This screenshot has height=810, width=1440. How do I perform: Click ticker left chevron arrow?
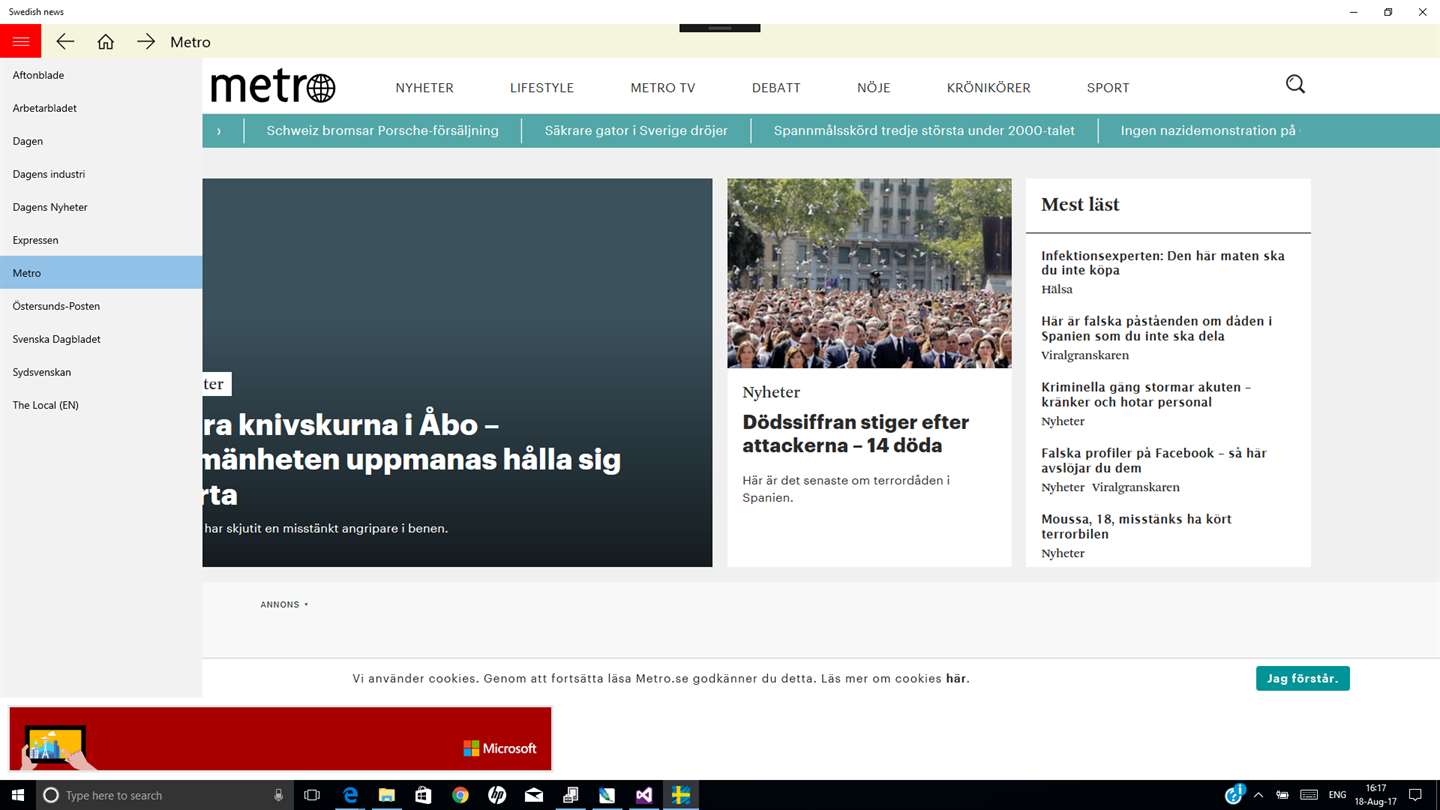[219, 131]
